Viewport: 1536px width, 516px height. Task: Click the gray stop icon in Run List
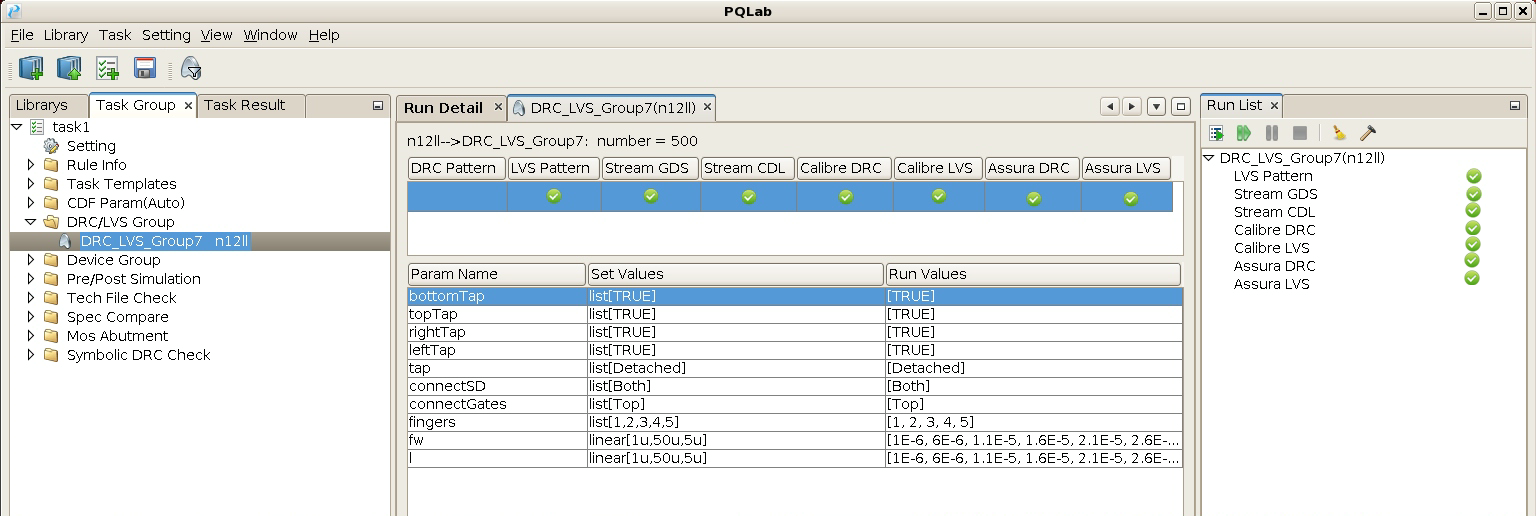[1300, 133]
